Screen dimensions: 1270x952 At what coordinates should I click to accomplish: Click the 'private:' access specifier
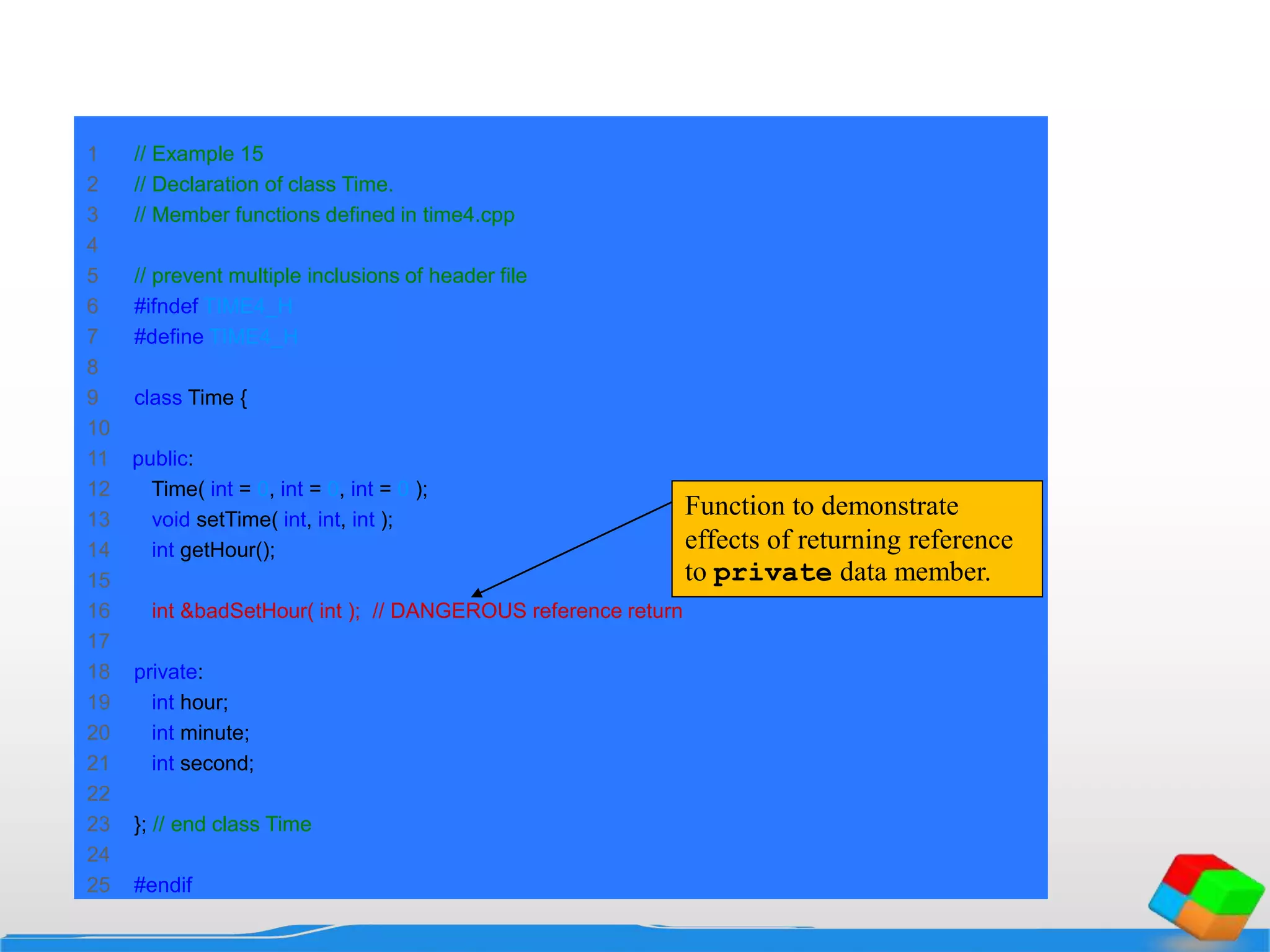click(168, 672)
